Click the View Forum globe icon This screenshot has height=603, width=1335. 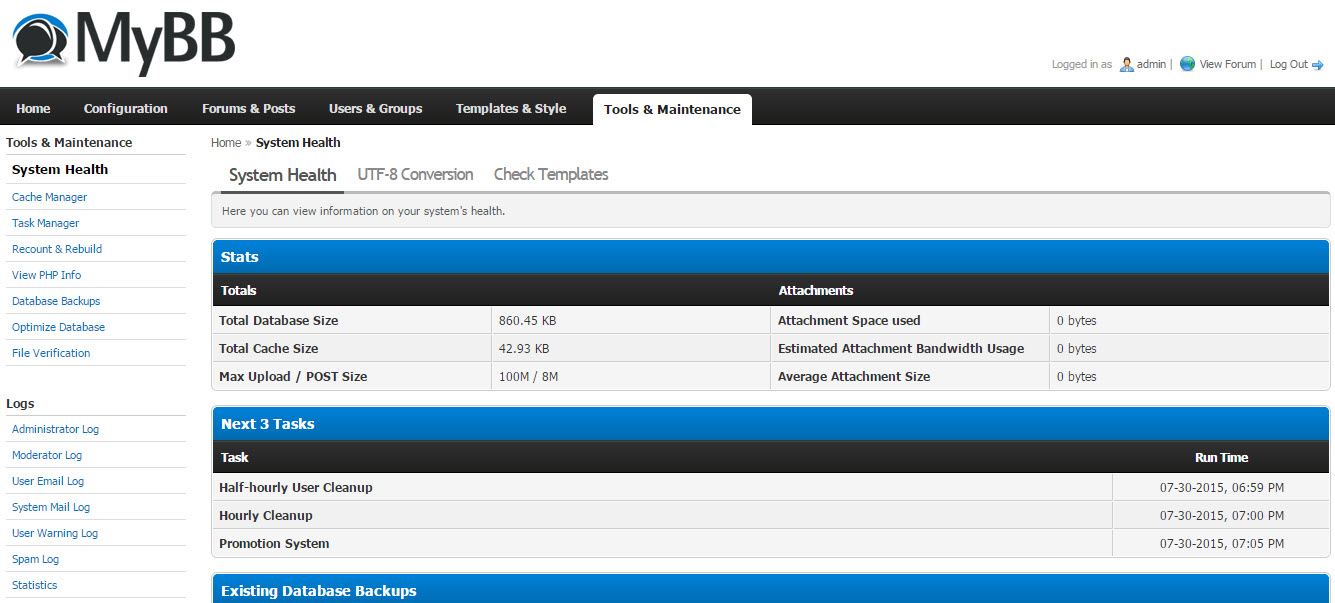click(x=1187, y=64)
